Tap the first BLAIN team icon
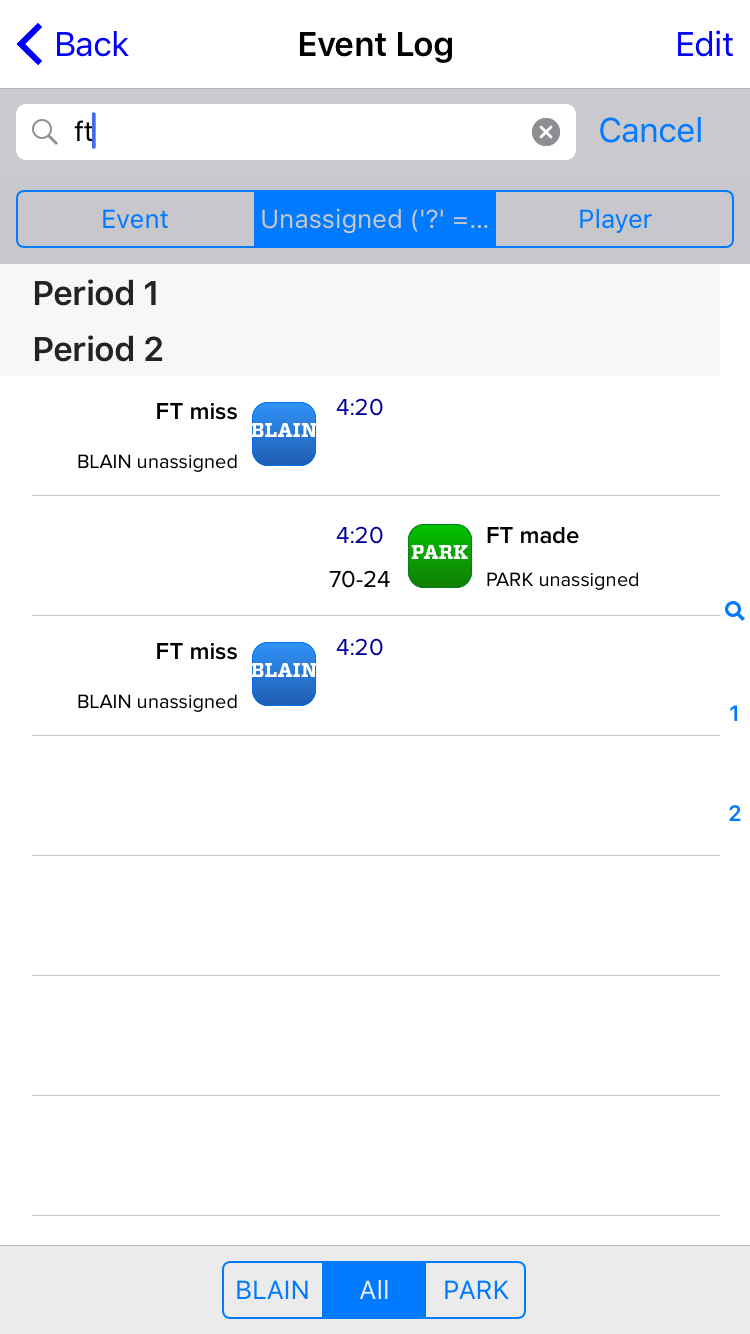 [284, 434]
